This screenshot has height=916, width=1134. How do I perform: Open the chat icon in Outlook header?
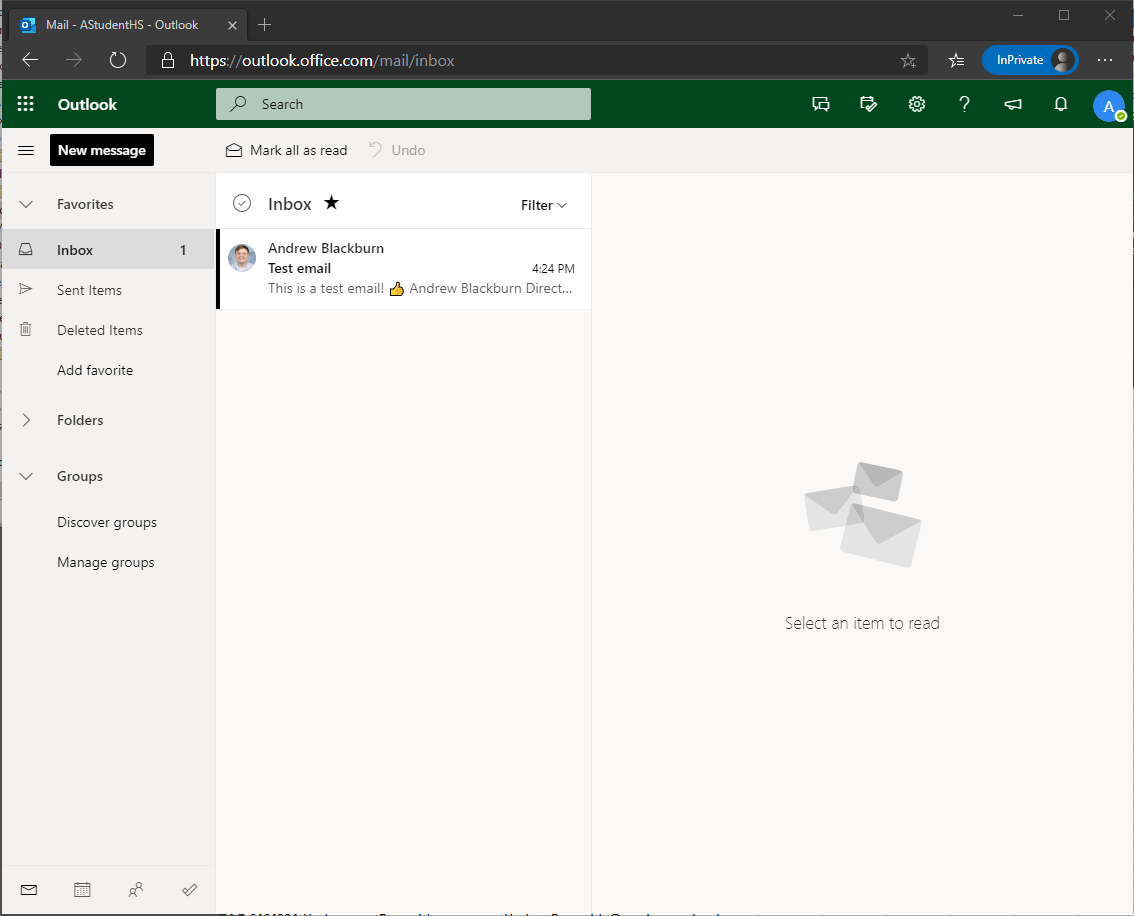coord(821,104)
